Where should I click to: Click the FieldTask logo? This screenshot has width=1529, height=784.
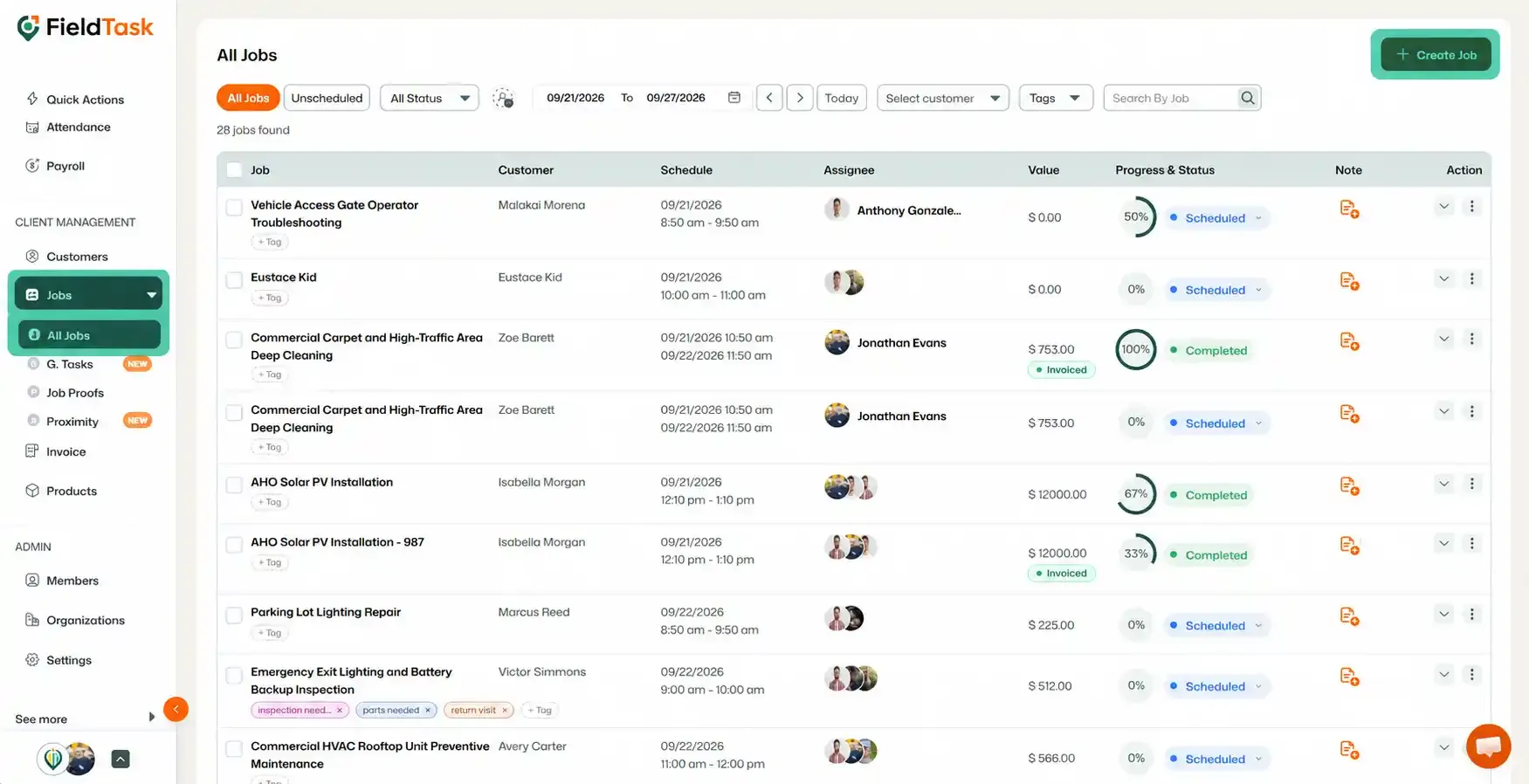(x=85, y=28)
